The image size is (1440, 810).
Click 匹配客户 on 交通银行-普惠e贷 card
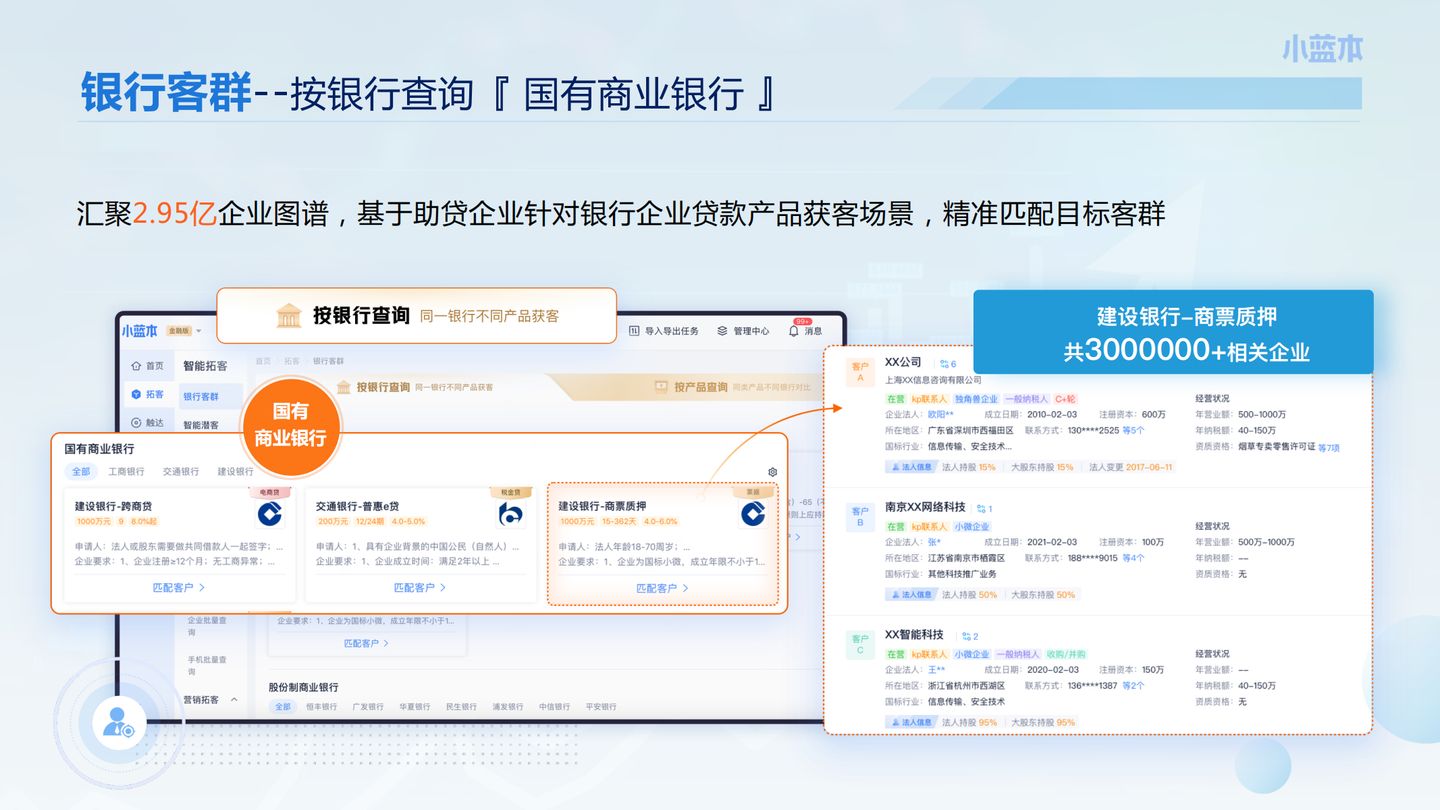[421, 588]
